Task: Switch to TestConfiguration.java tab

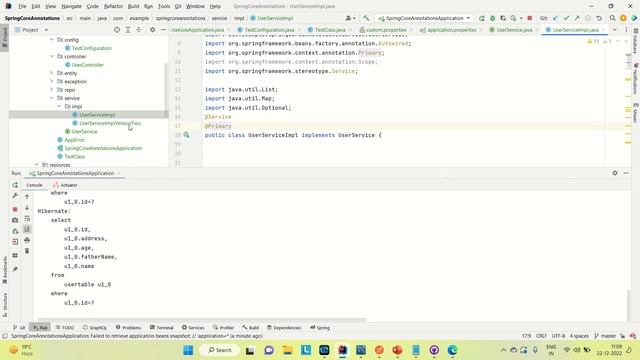Action: [x=269, y=30]
